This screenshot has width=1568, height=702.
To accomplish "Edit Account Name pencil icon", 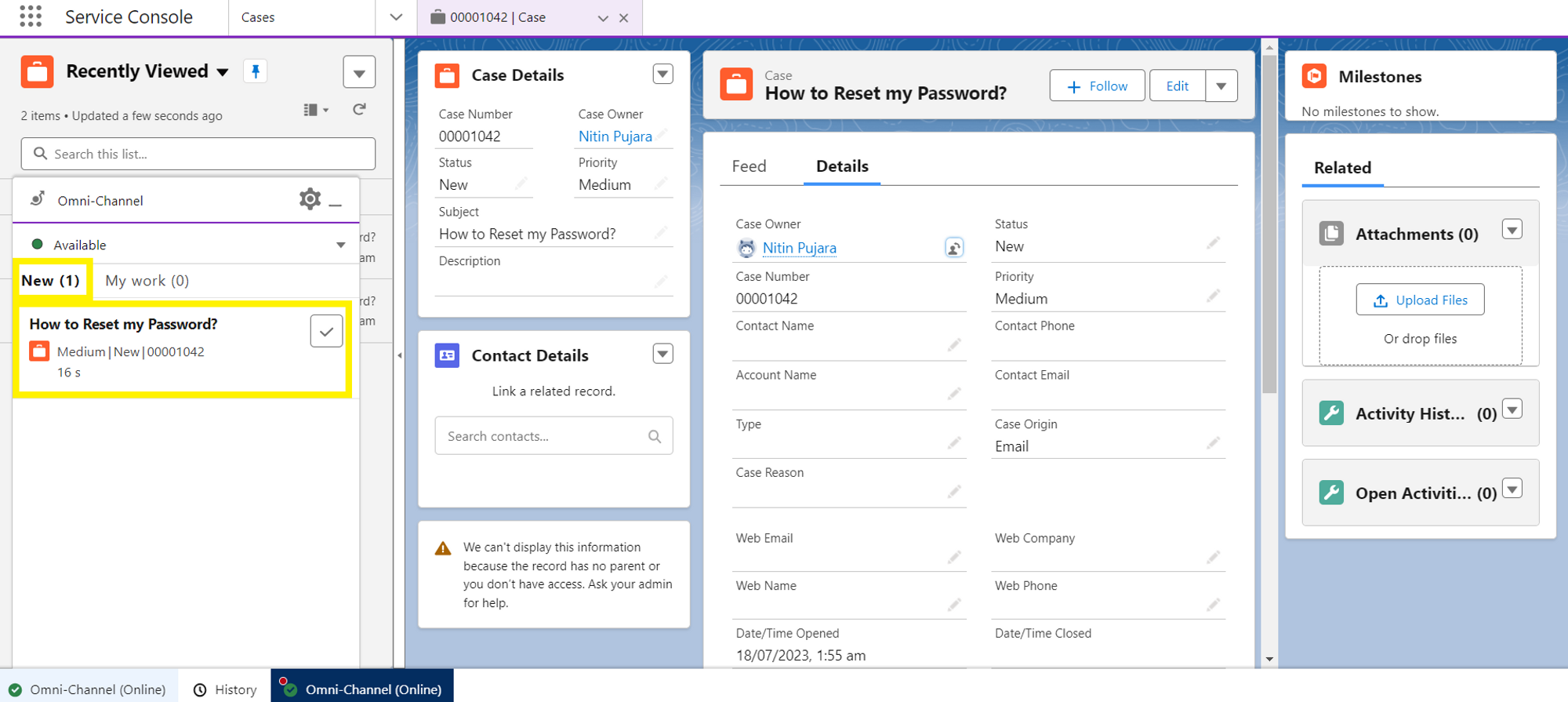I will tap(954, 394).
